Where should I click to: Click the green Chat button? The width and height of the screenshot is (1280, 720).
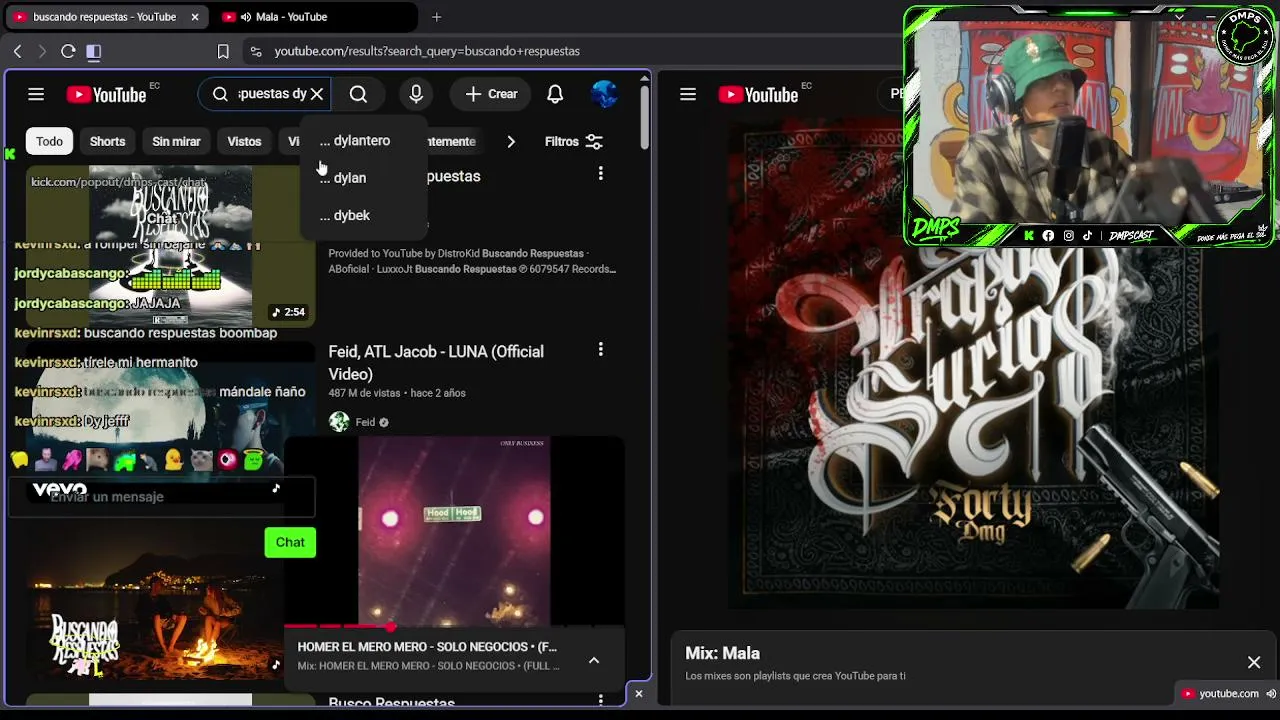pyautogui.click(x=290, y=542)
